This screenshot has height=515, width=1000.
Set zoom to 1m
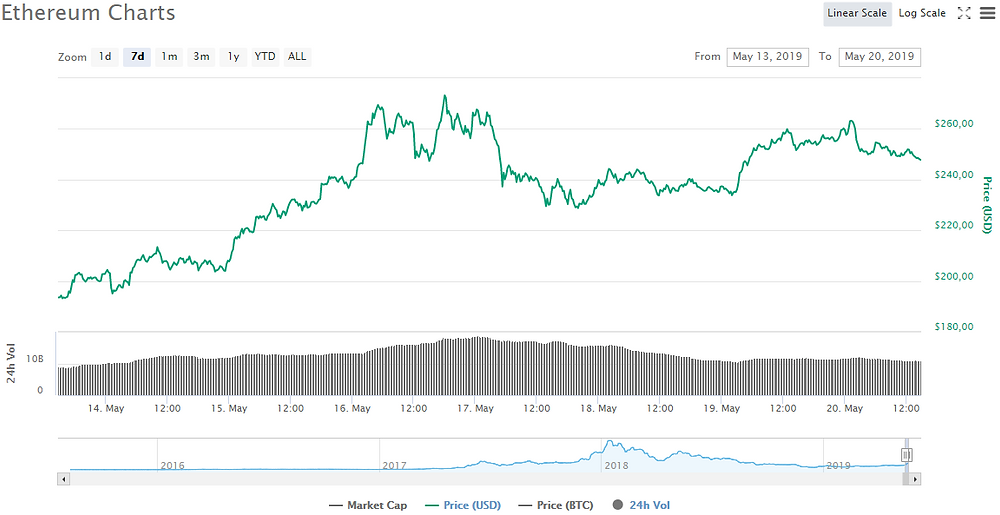pyautogui.click(x=169, y=57)
